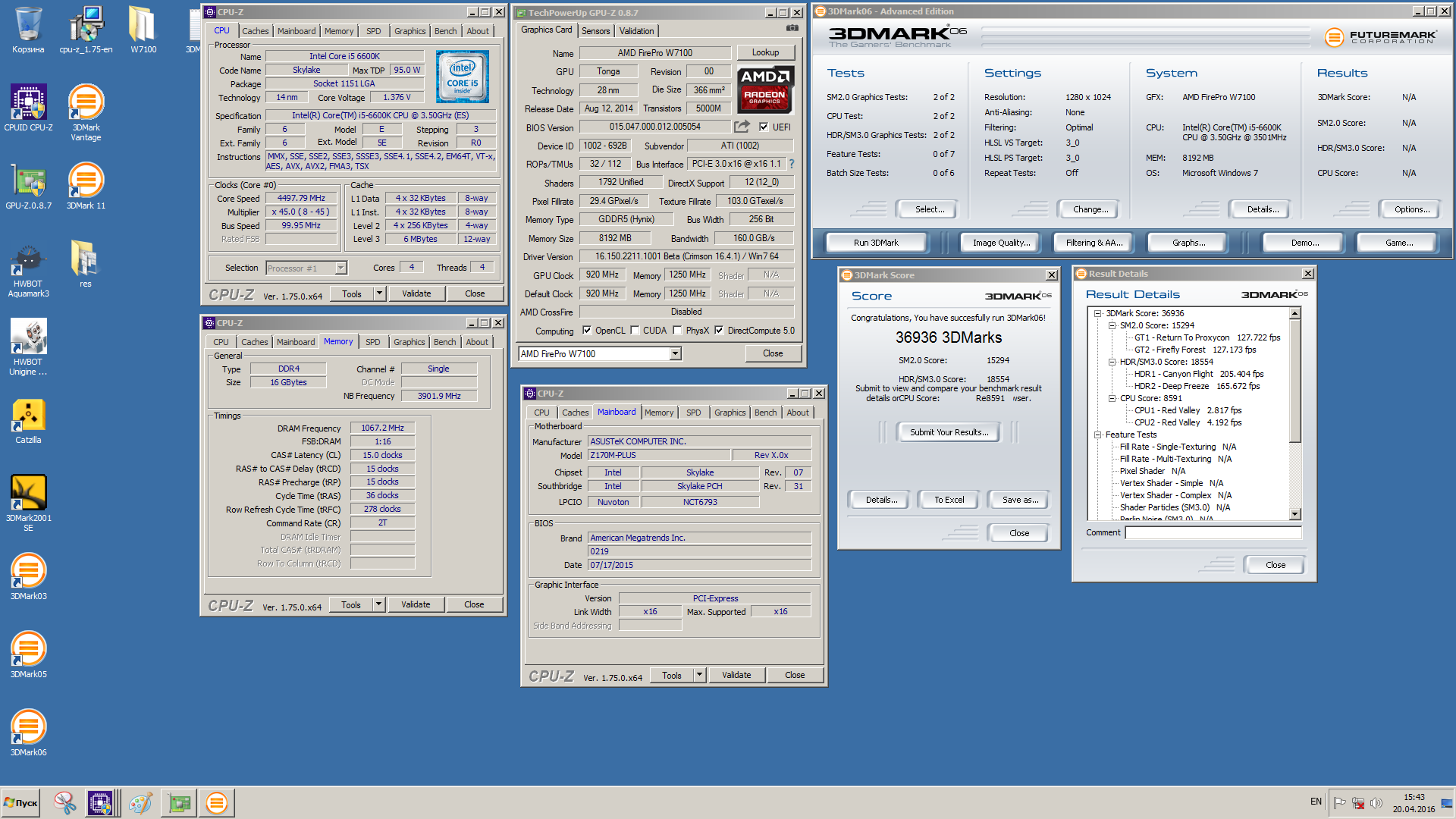Click Validate in the top CPU-Z window
The width and height of the screenshot is (1456, 819).
pos(416,293)
